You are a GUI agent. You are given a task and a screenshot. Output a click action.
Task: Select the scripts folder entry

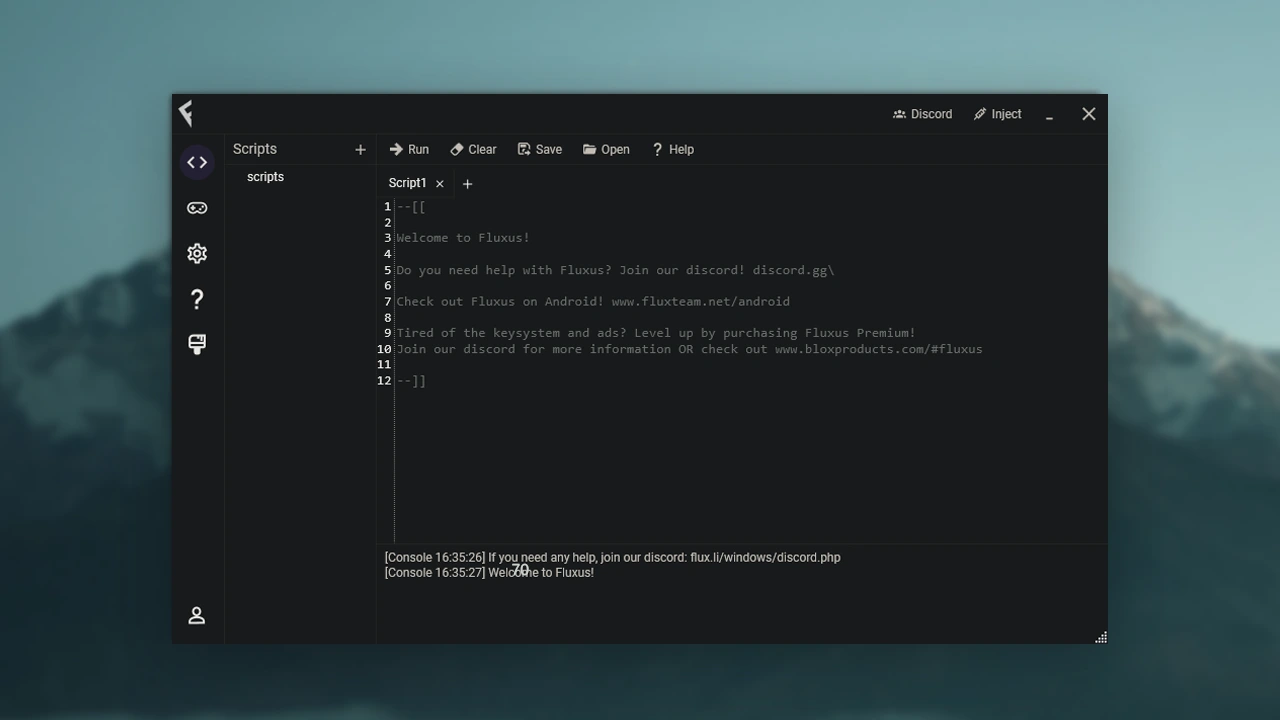coord(265,177)
